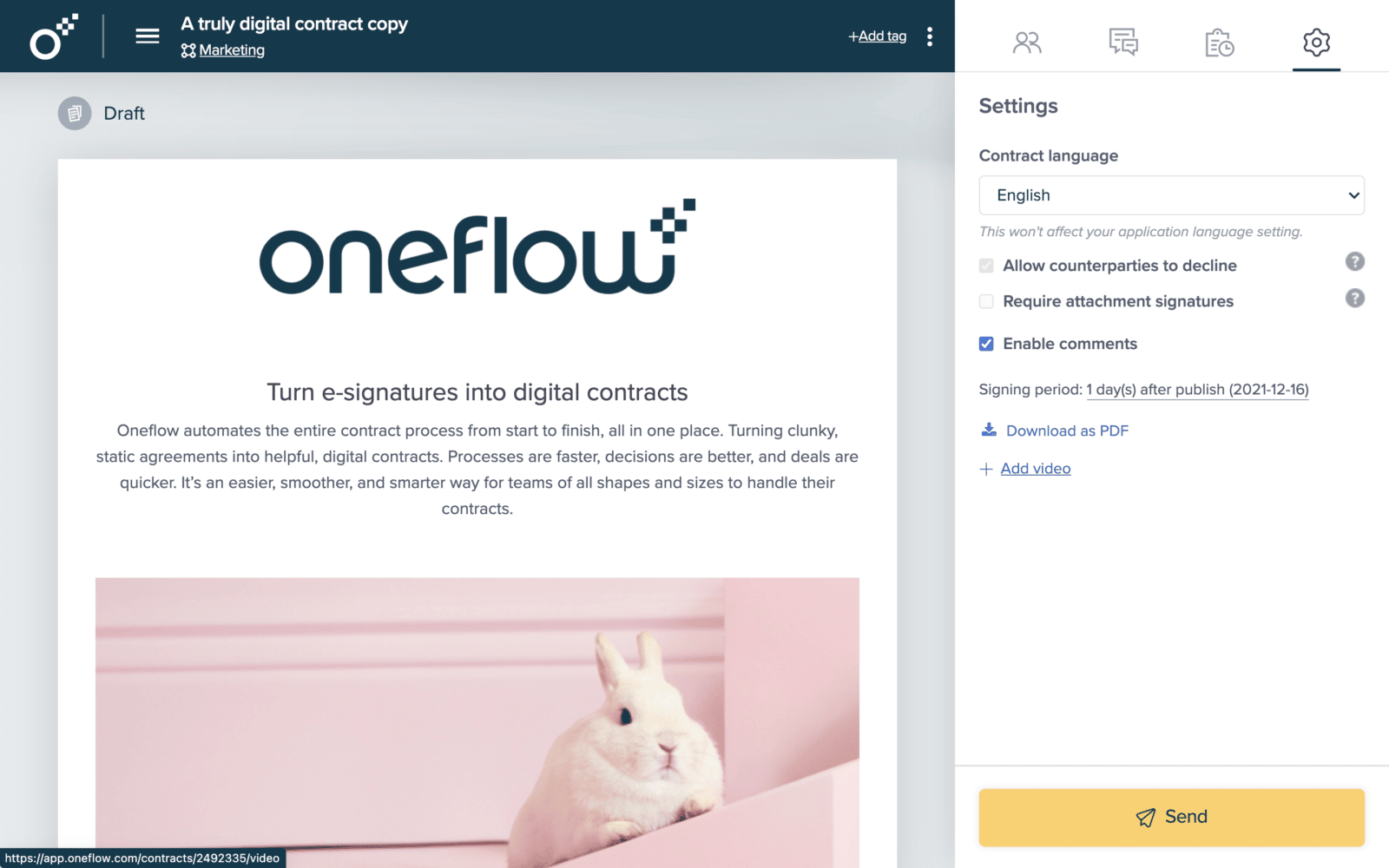Open the comments panel
The width and height of the screenshot is (1389, 868).
point(1122,42)
